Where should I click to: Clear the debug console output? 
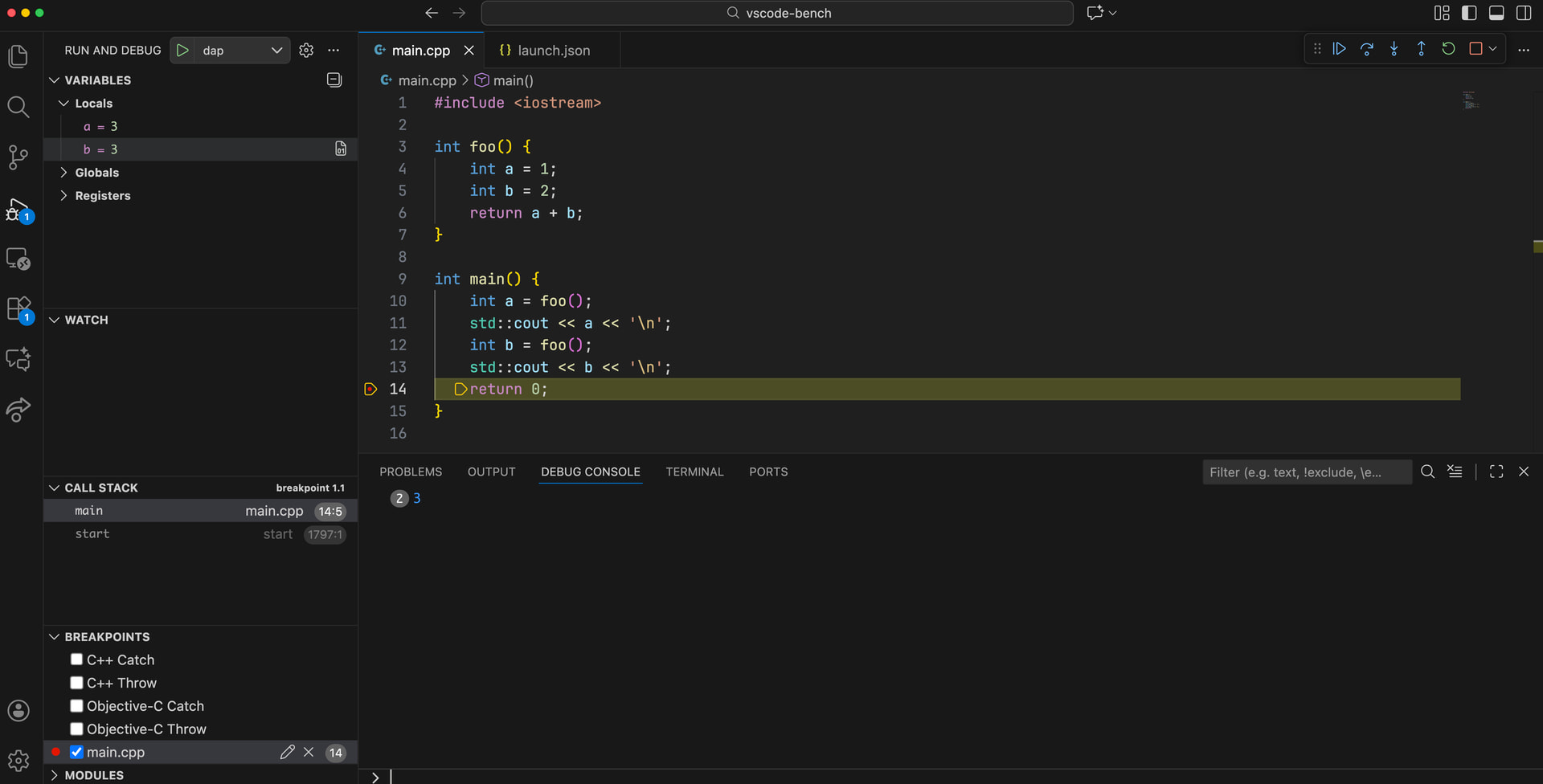1455,472
